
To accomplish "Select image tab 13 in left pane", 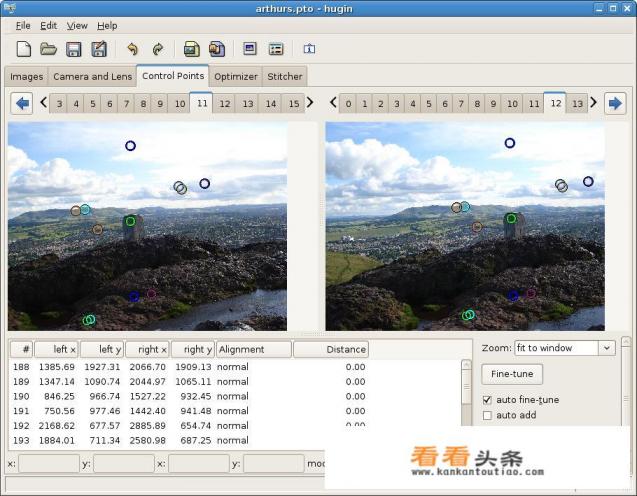I will [x=248, y=103].
